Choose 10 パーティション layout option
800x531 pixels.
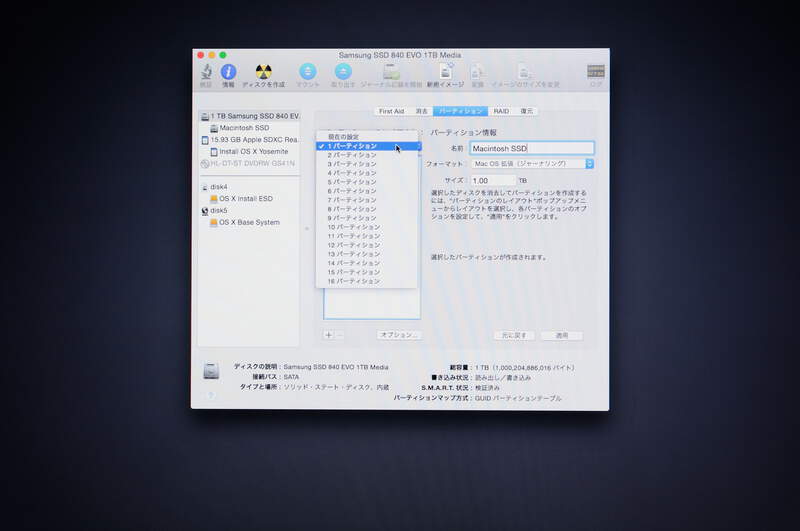[x=367, y=227]
